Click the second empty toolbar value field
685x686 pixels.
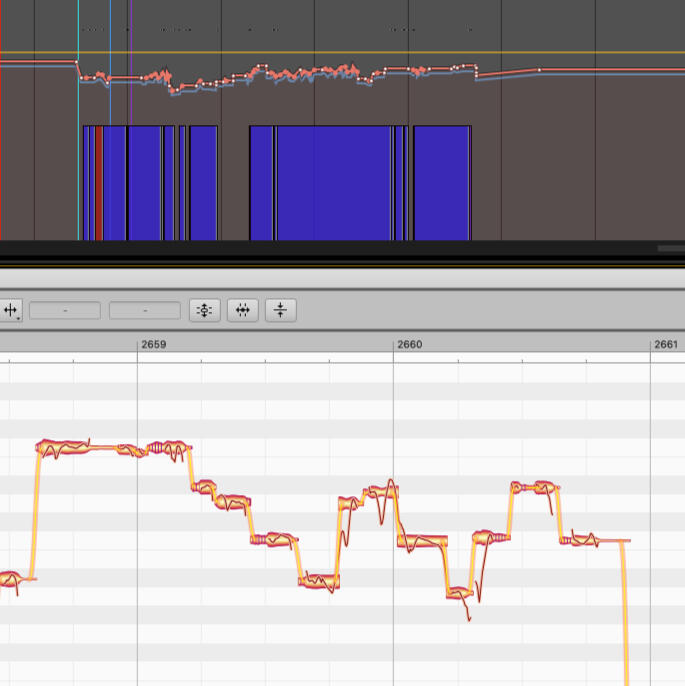click(145, 310)
